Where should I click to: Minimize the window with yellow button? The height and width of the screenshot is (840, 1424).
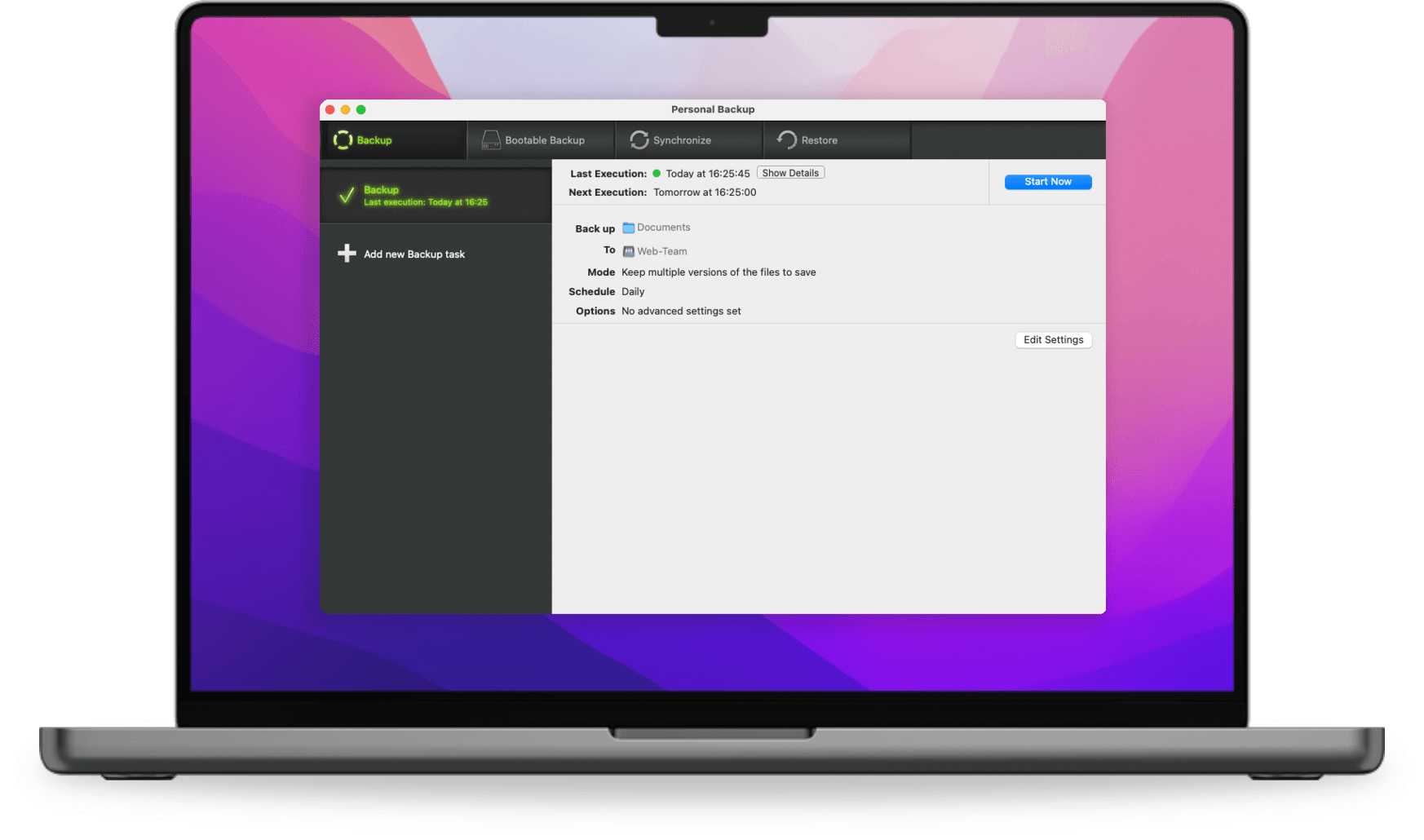click(x=345, y=109)
